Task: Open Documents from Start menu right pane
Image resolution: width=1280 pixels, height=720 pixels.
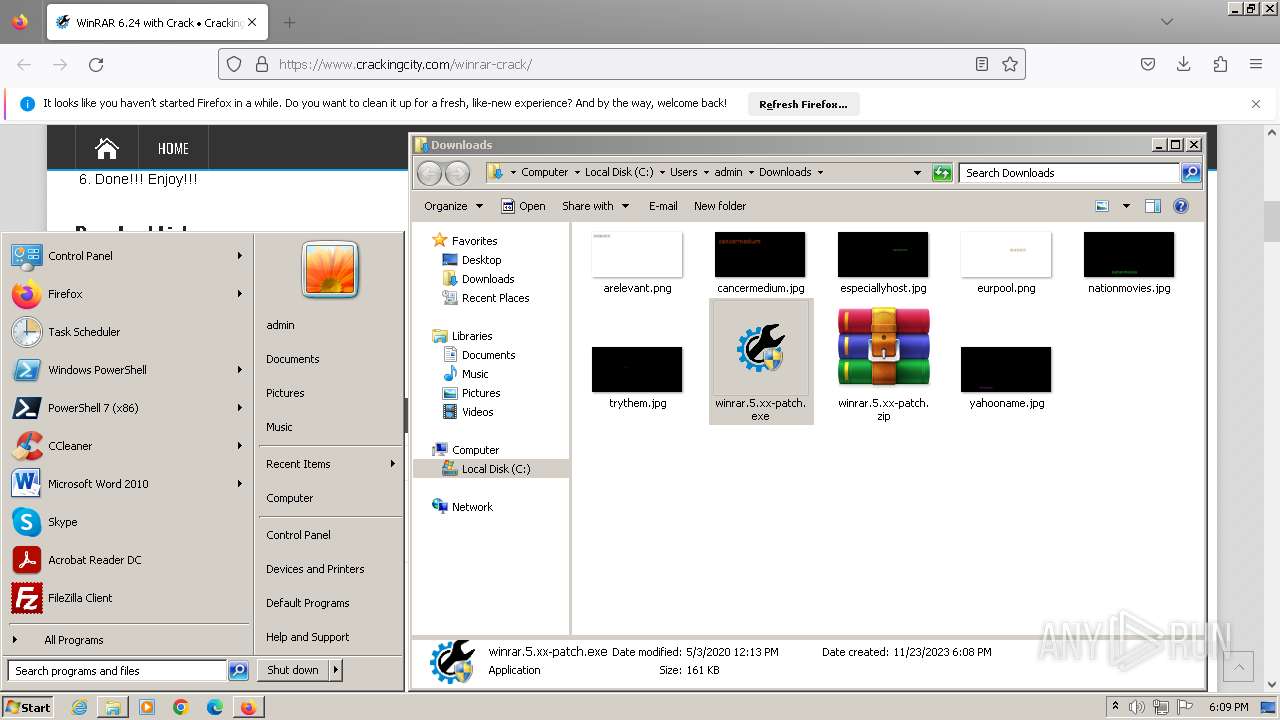Action: point(293,359)
